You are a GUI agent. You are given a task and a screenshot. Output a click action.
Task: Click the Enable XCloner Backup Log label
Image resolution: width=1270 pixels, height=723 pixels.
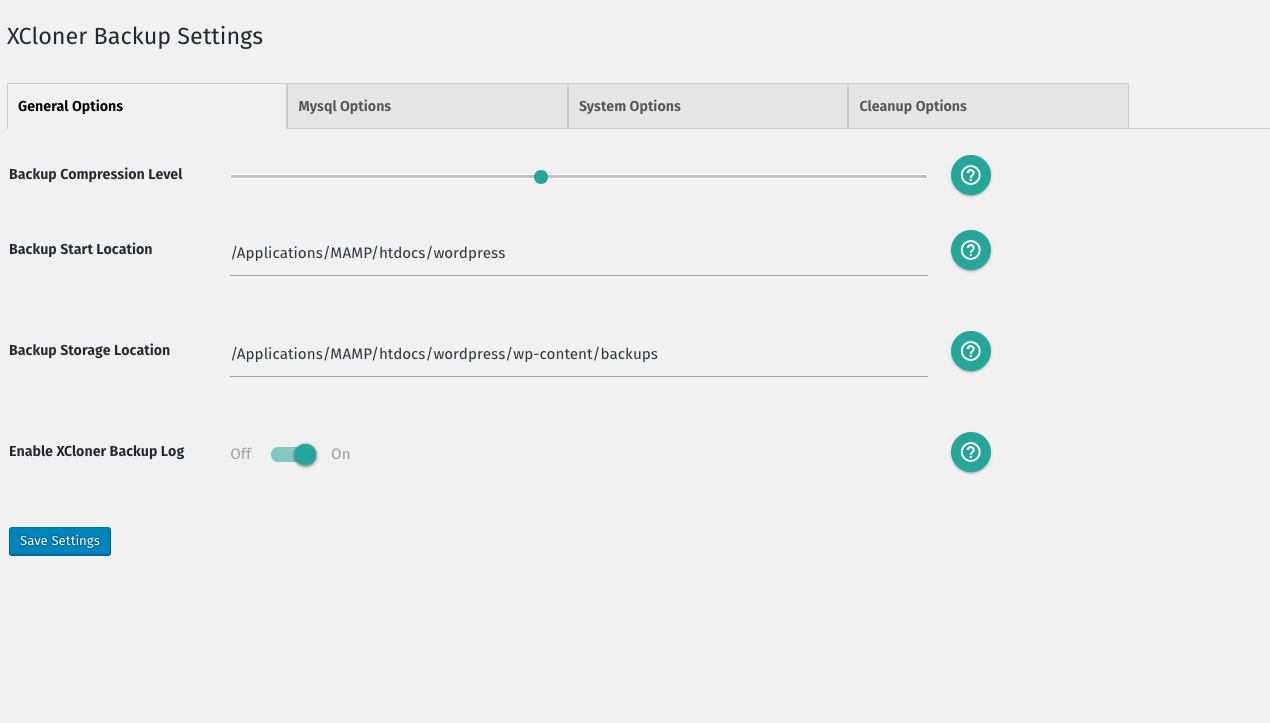97,451
